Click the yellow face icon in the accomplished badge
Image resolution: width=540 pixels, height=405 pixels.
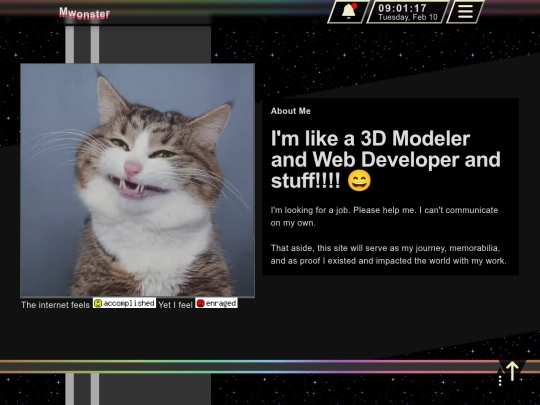98,303
